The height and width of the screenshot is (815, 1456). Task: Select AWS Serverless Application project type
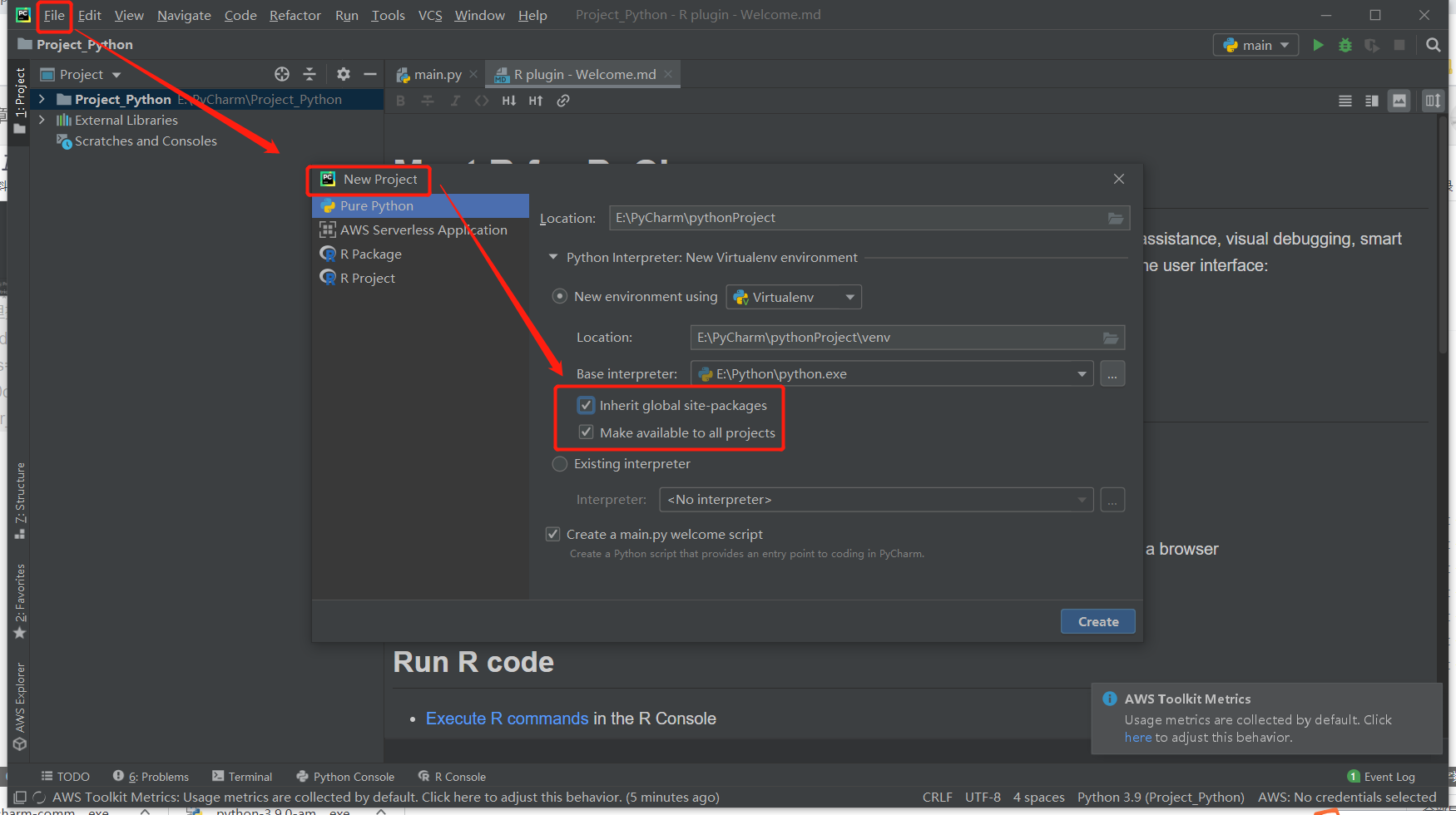point(420,230)
